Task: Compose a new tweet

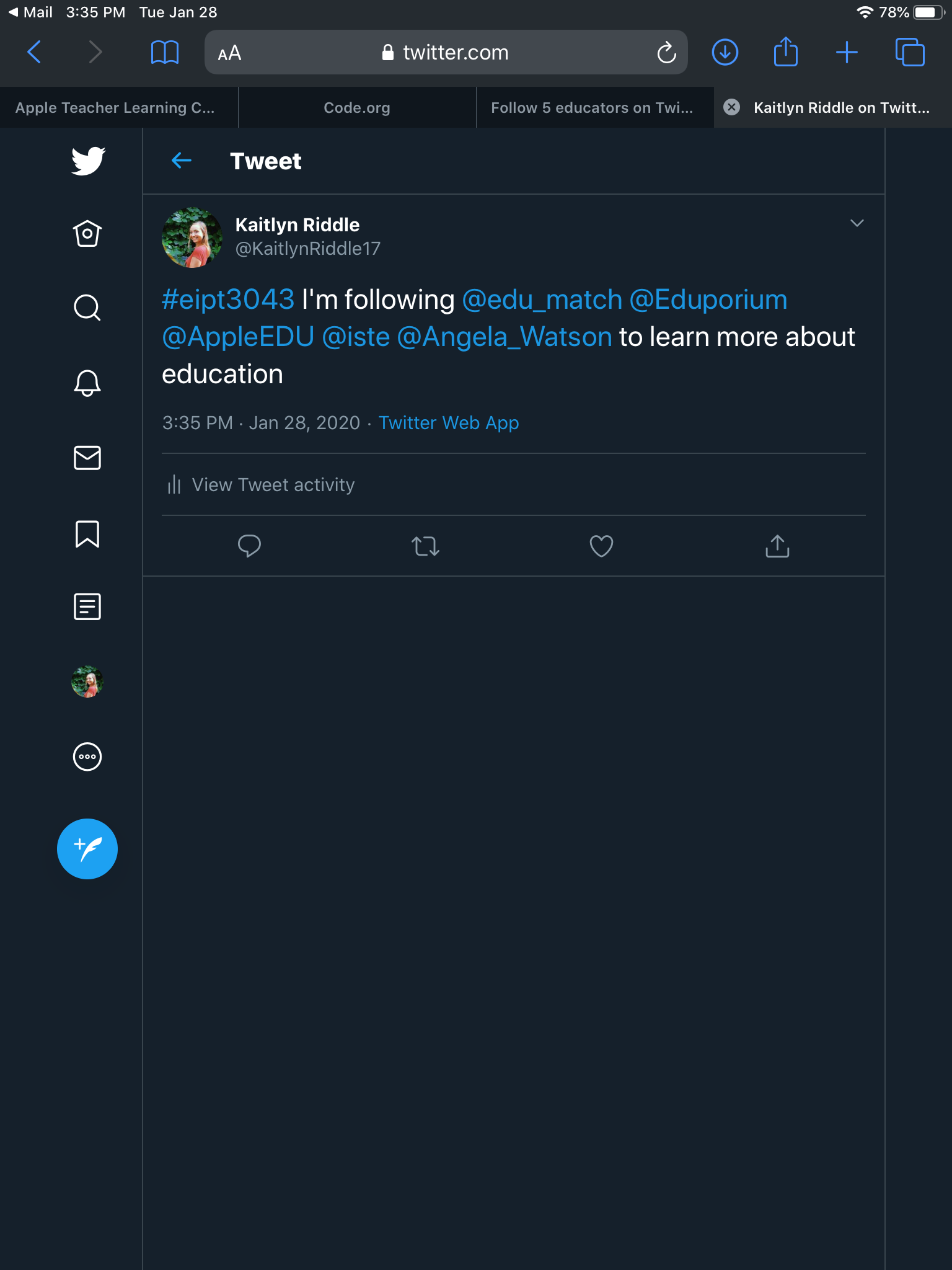Action: pyautogui.click(x=87, y=849)
